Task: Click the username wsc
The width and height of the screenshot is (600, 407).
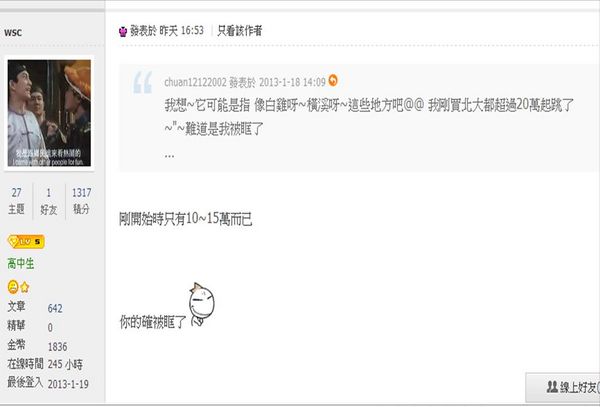Action: pos(13,33)
